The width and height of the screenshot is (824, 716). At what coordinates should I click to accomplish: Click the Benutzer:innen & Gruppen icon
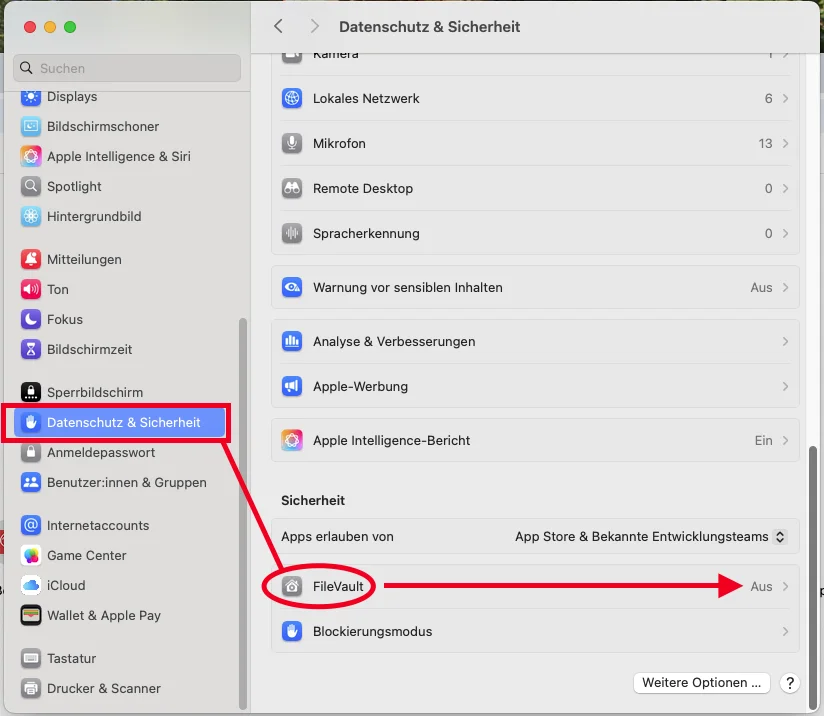(x=30, y=483)
